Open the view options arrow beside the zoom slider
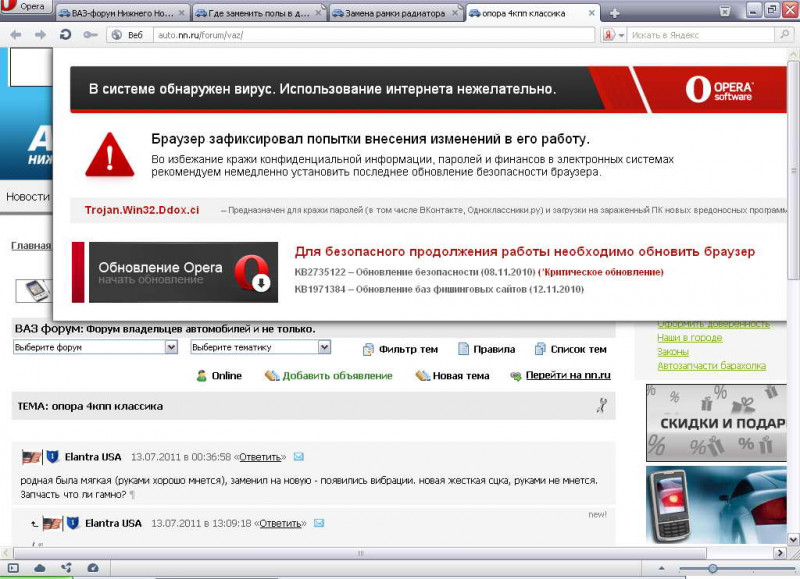The height and width of the screenshot is (579, 800). click(662, 568)
